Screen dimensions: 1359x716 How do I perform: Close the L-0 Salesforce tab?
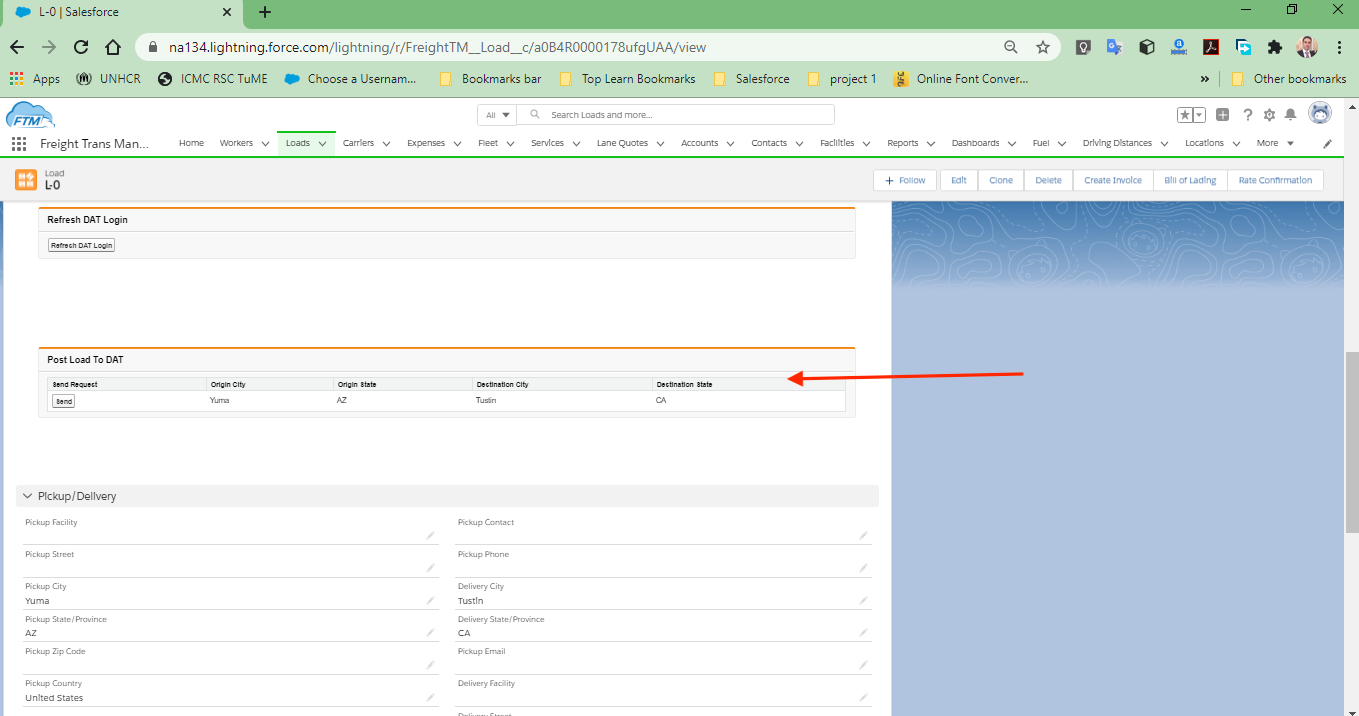click(227, 12)
